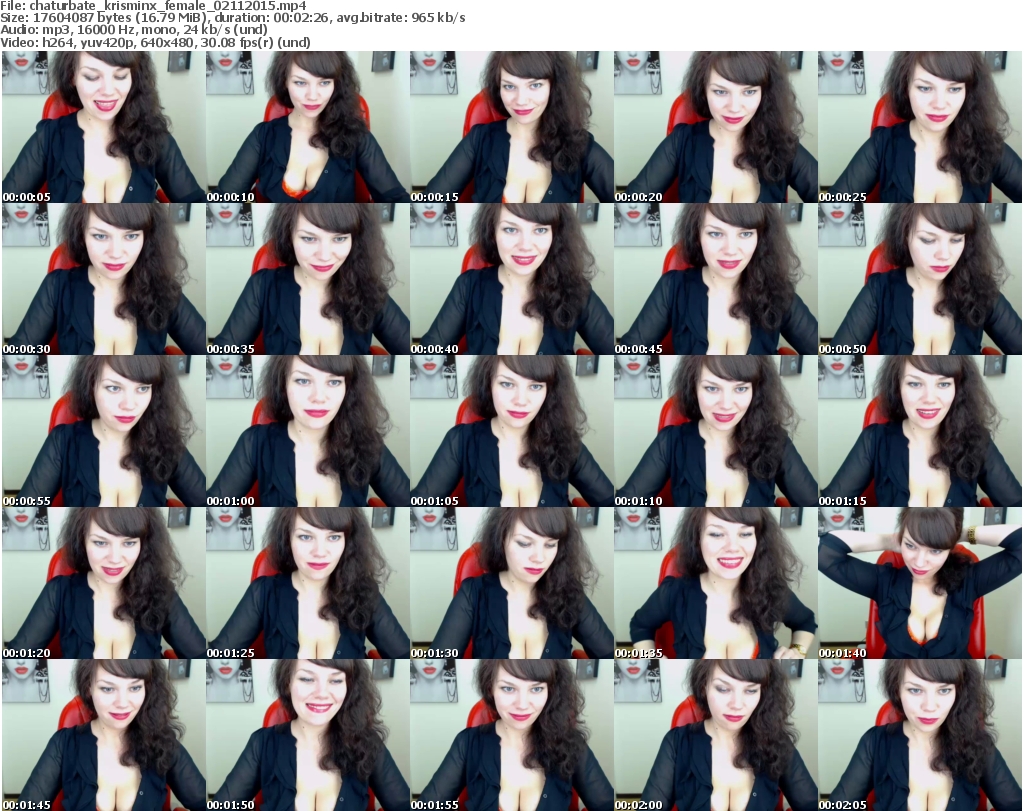1024x811 pixels.
Task: Select the thumbnail timestamped 00:00:55
Action: (104, 432)
